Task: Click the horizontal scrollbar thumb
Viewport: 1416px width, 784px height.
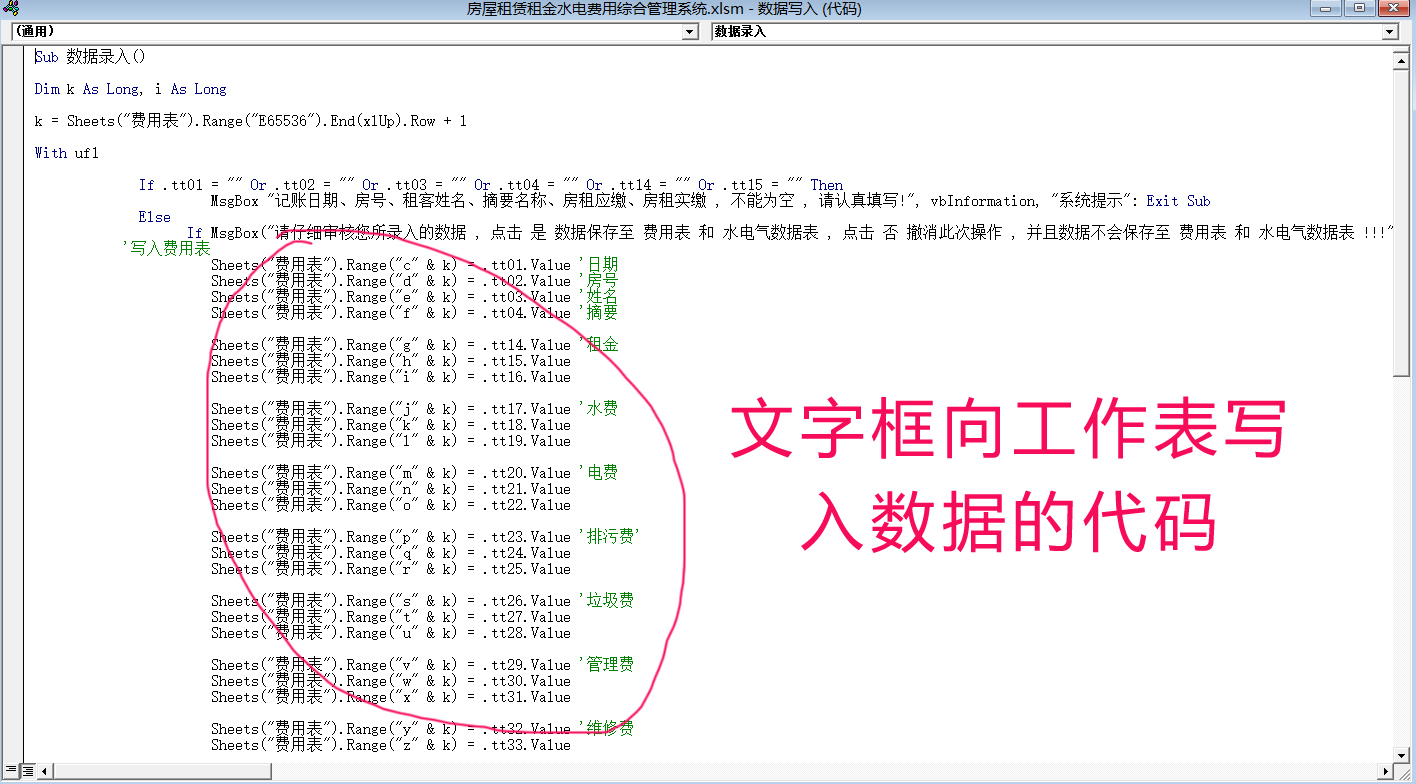Action: coord(162,771)
